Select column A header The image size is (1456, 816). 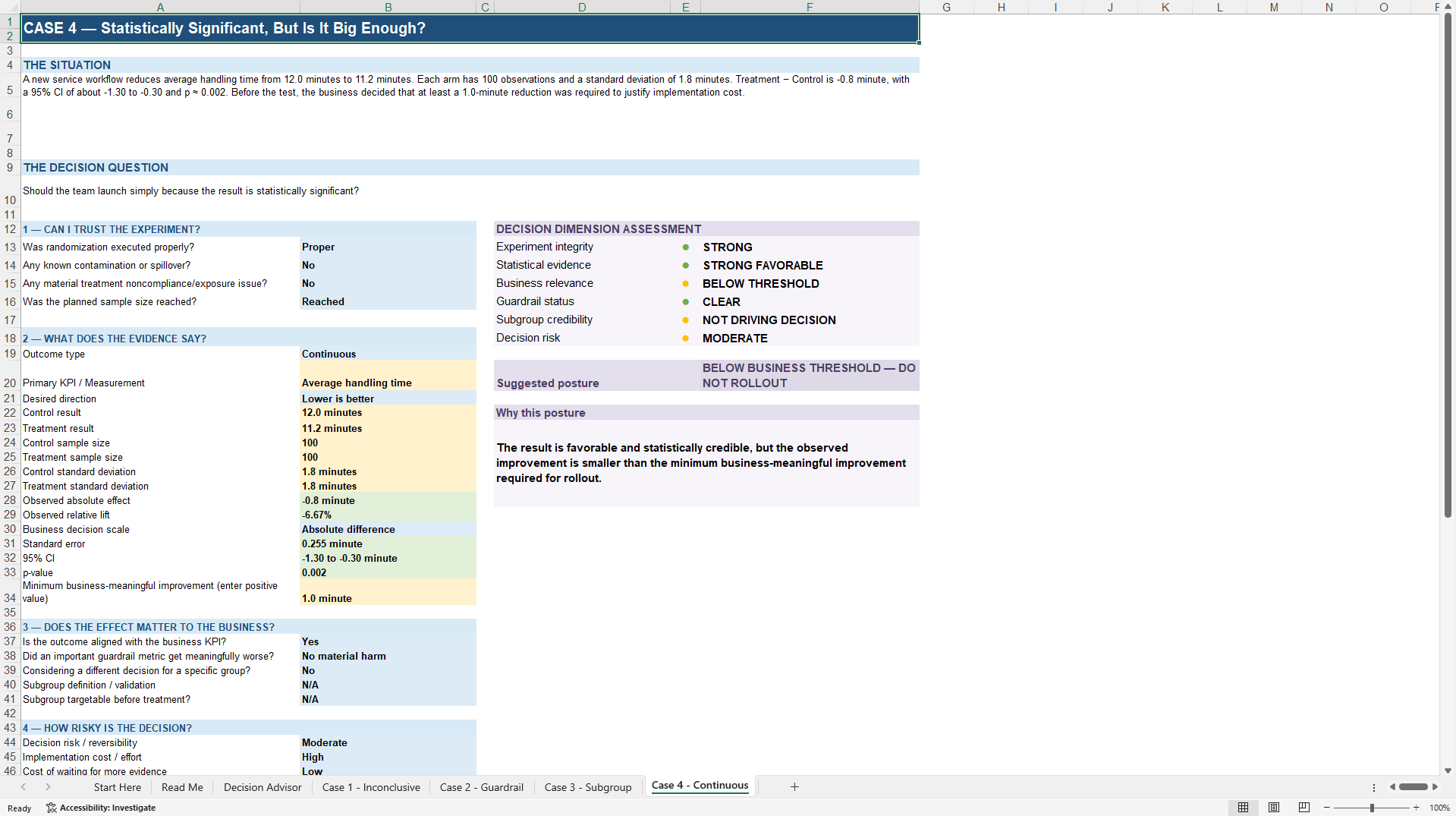(160, 7)
